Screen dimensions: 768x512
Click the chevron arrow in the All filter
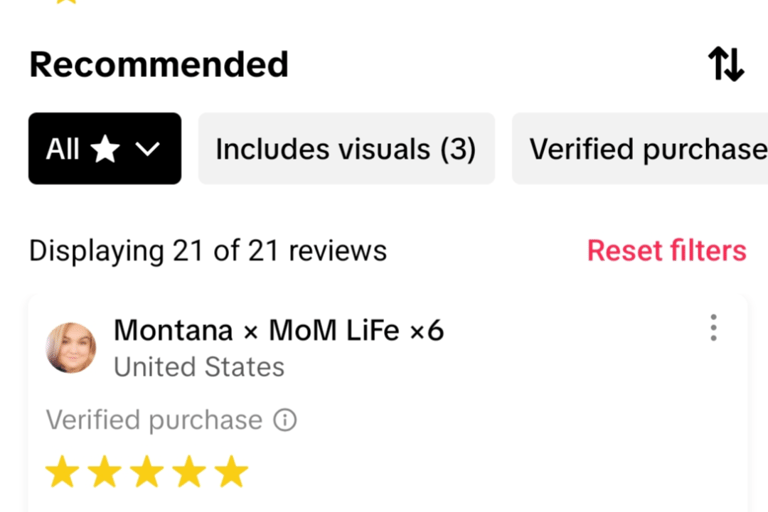pyautogui.click(x=148, y=150)
